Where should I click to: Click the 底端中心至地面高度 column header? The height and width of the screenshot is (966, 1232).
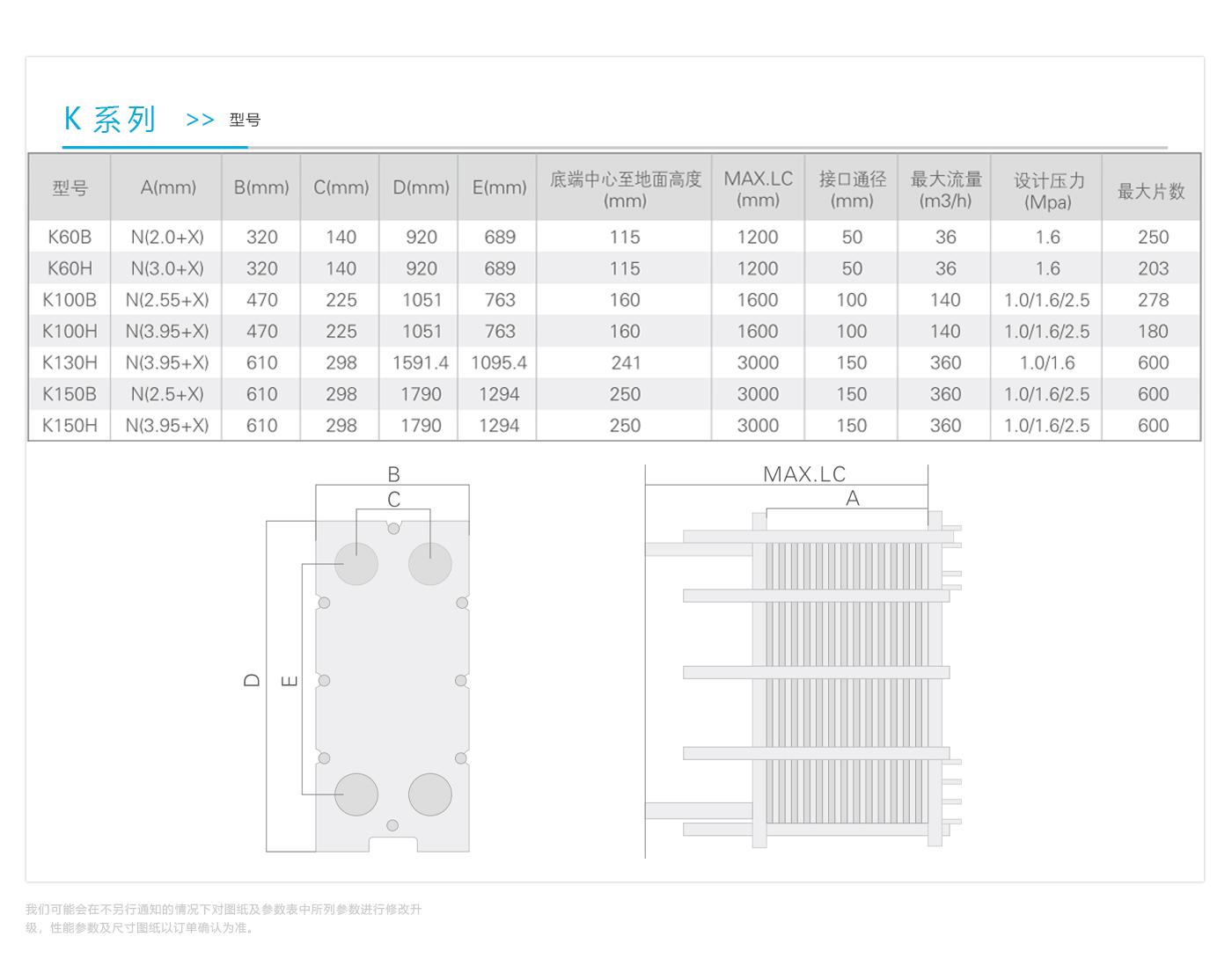(625, 189)
